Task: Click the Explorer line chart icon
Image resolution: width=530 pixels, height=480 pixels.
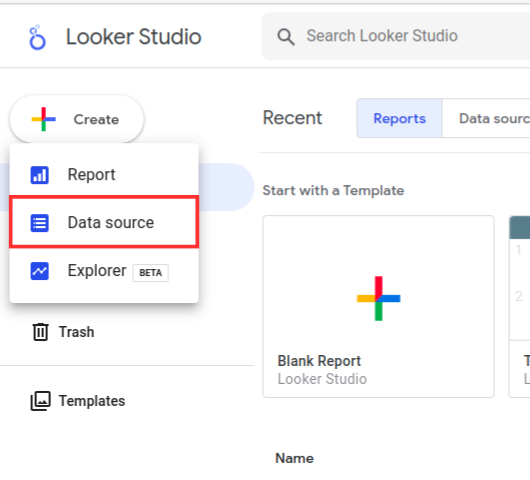Action: coord(40,271)
